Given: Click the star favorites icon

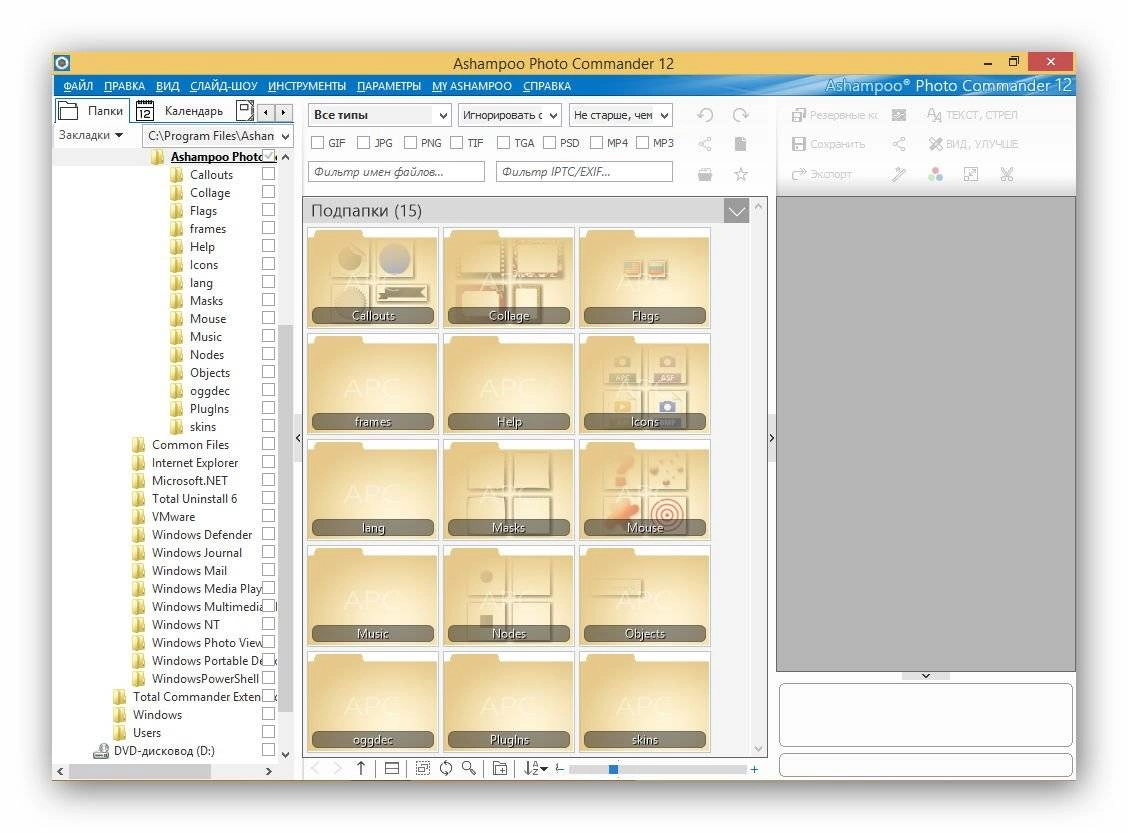Looking at the screenshot, I should tap(740, 174).
